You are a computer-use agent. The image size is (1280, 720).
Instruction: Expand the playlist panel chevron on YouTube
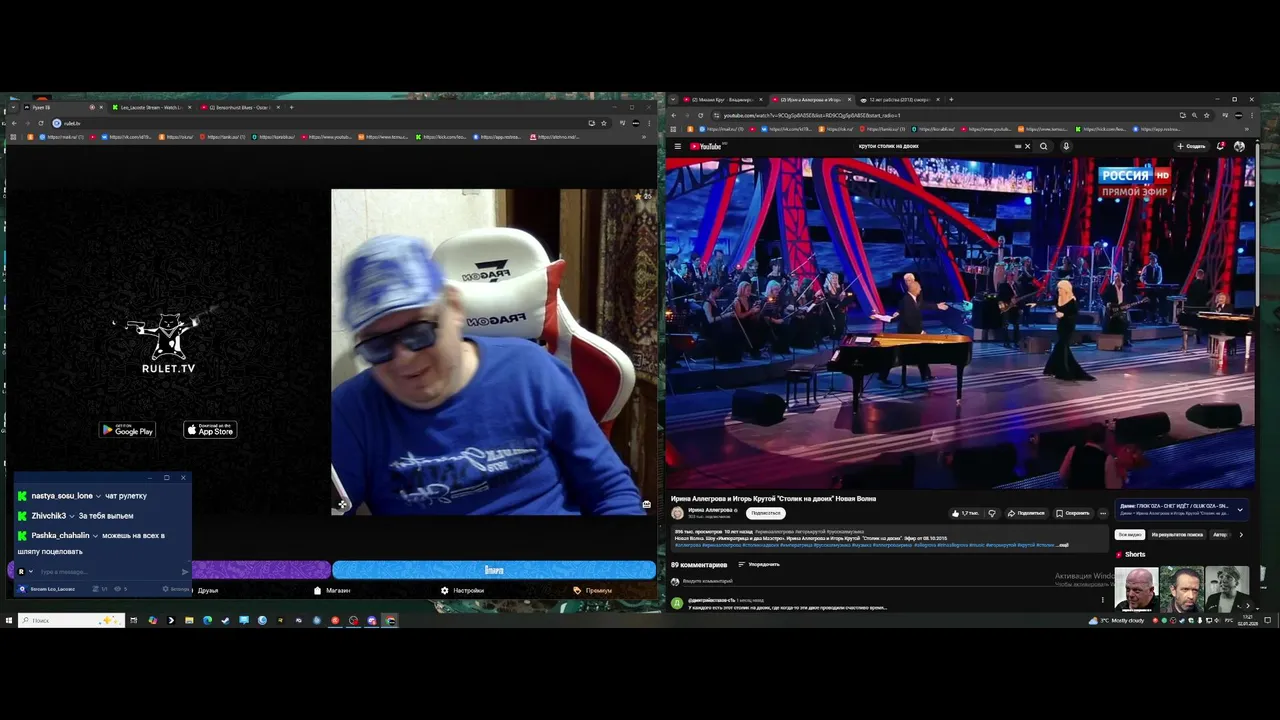click(1240, 510)
